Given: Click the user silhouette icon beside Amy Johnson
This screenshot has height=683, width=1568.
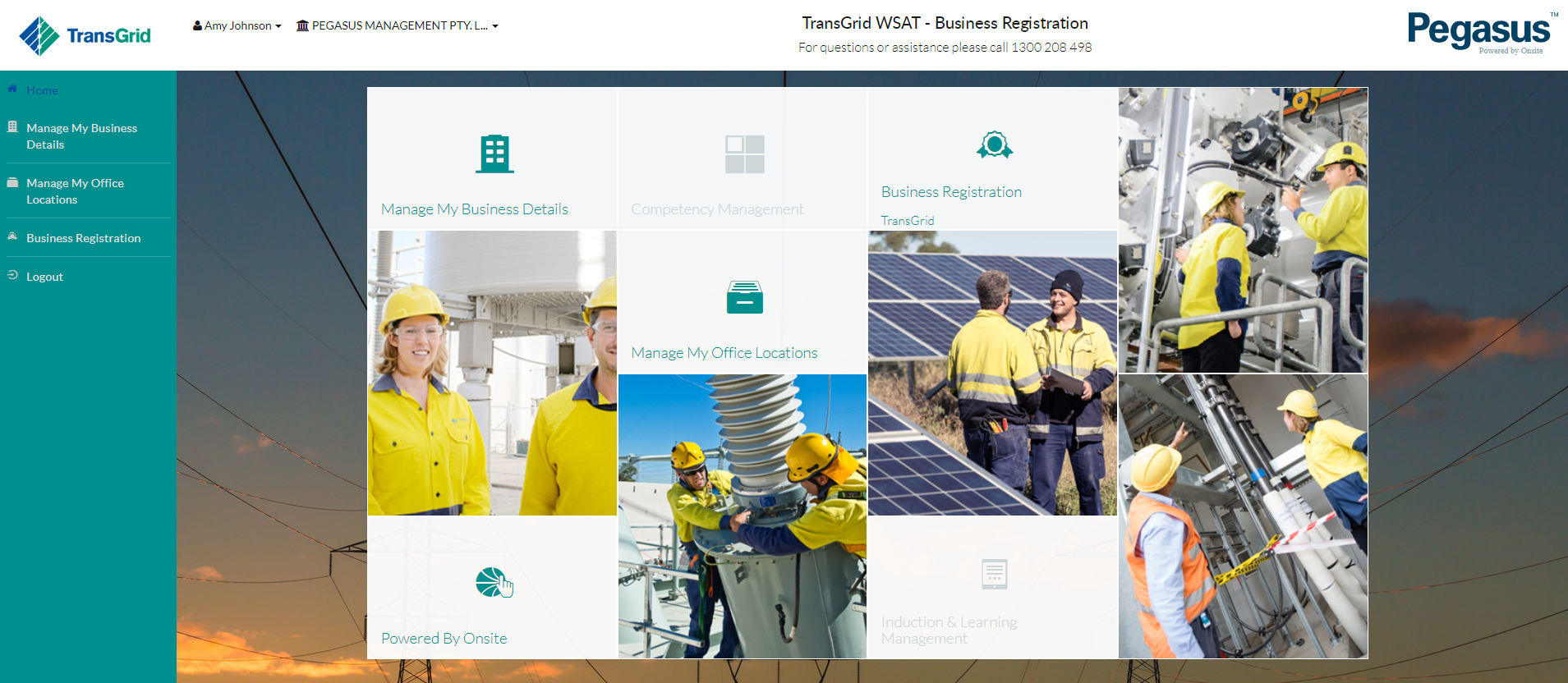Looking at the screenshot, I should (197, 25).
